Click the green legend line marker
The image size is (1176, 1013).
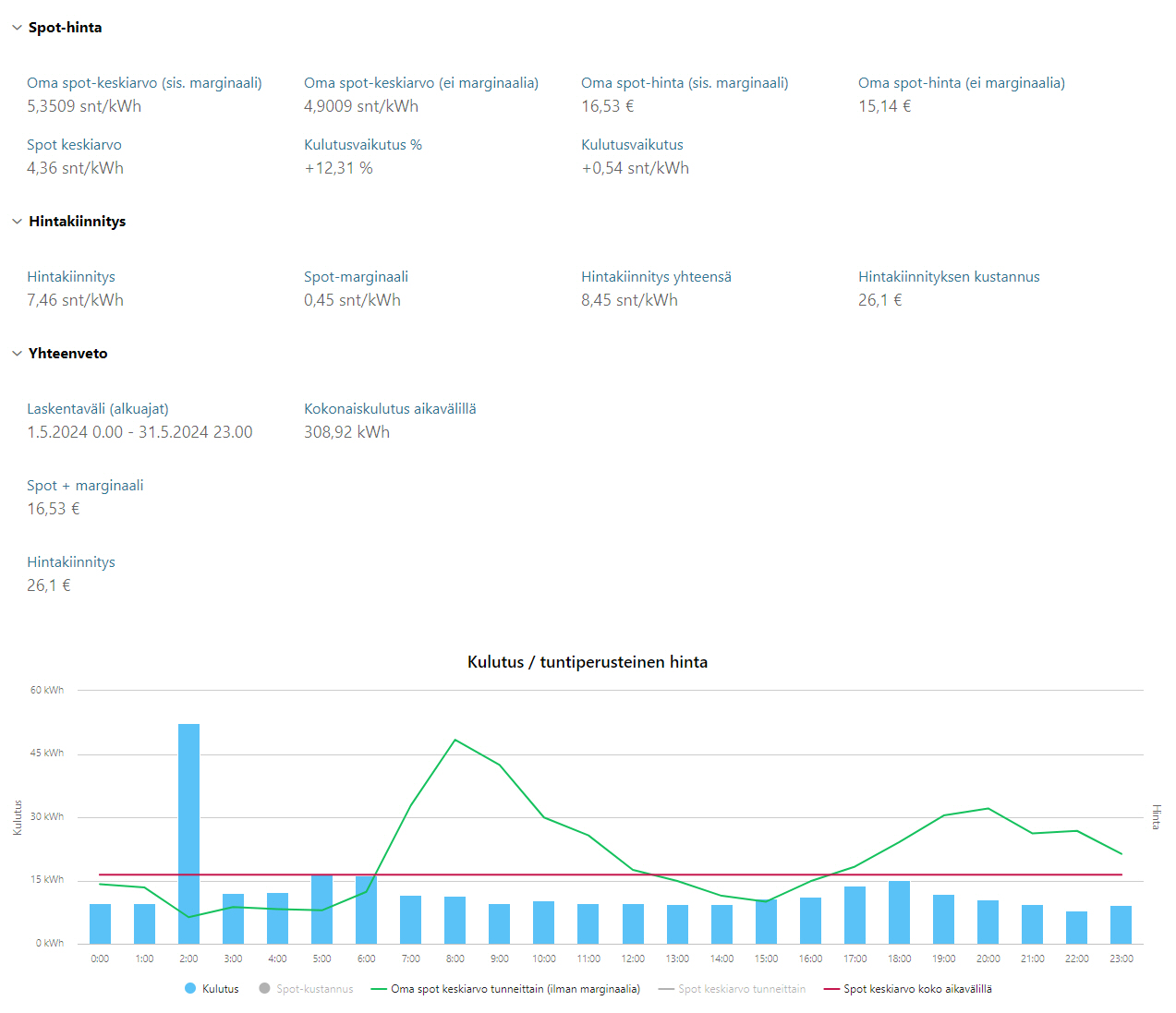click(378, 989)
